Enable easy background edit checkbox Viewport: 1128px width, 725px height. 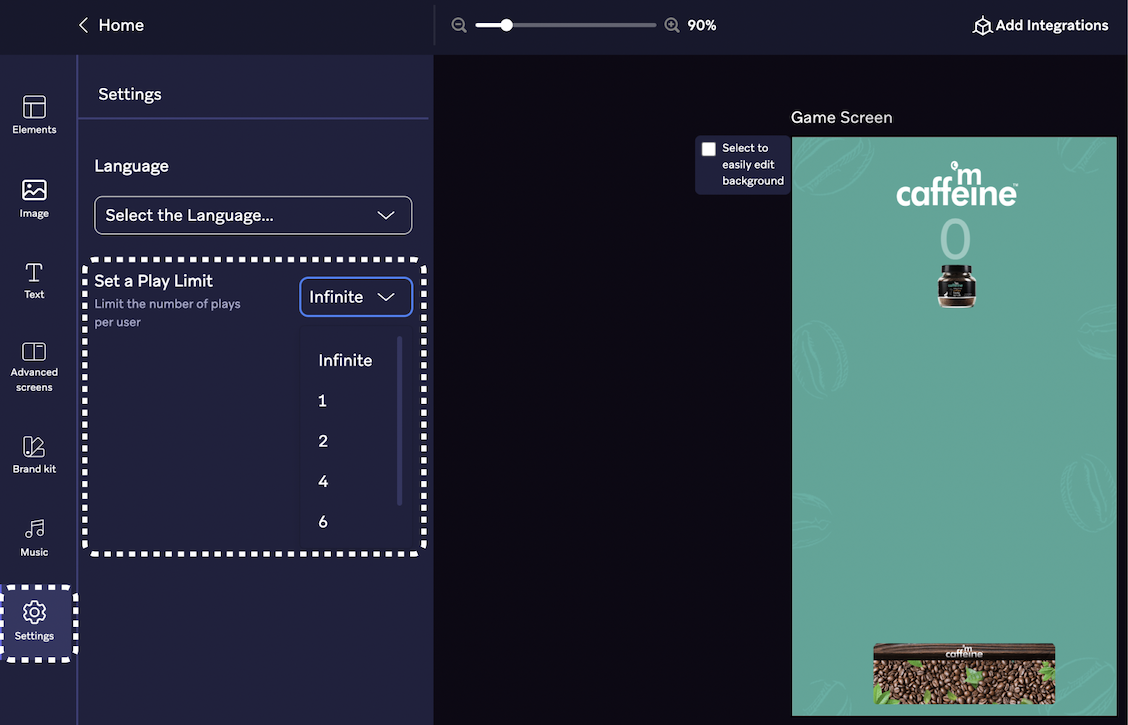(709, 149)
